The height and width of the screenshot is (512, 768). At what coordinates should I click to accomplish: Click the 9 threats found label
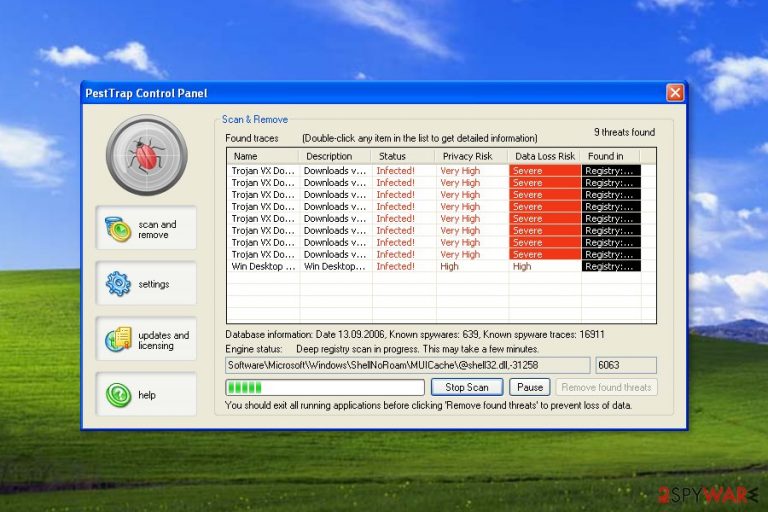pyautogui.click(x=624, y=132)
